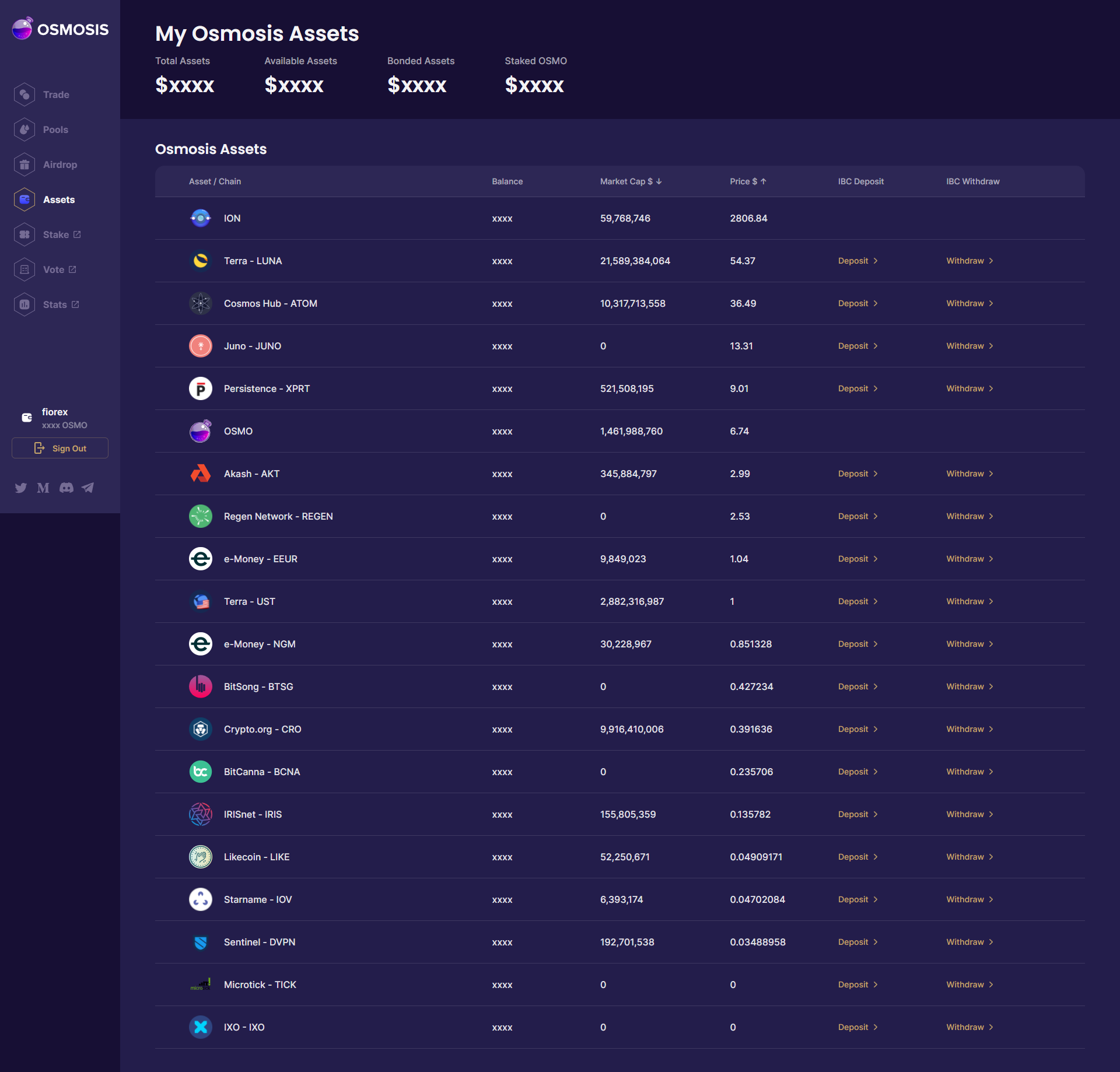The height and width of the screenshot is (1072, 1120).
Task: Click the Cosmos Hub ATOM token icon
Action: pyautogui.click(x=200, y=303)
